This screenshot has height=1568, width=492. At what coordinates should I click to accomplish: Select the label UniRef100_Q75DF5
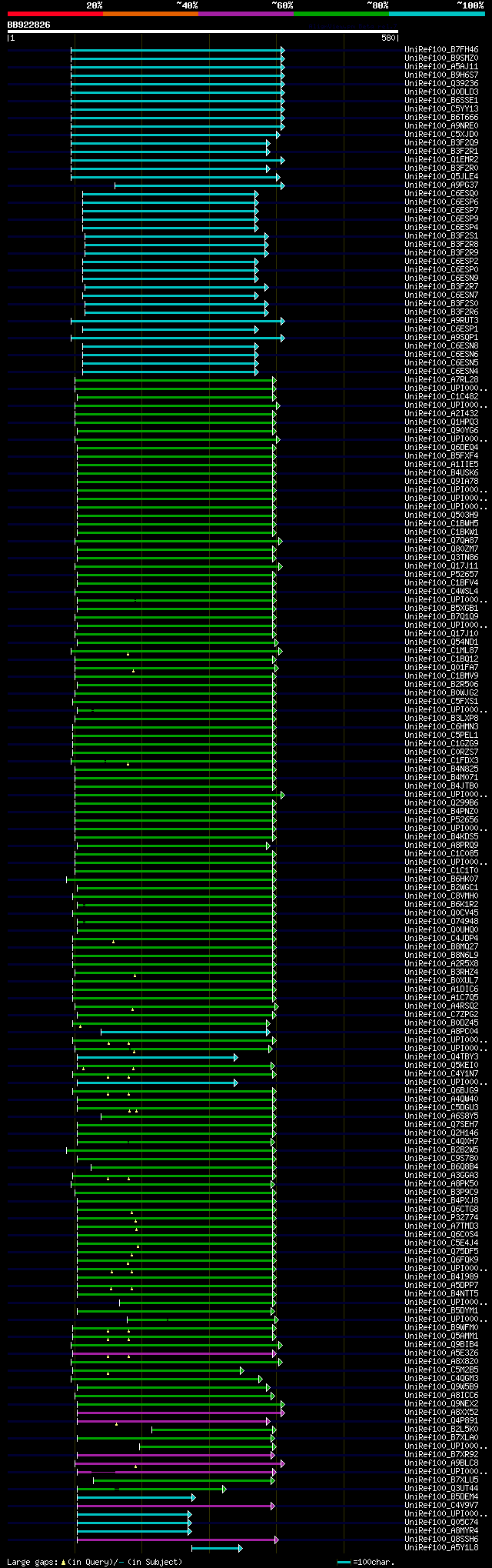(x=441, y=1251)
